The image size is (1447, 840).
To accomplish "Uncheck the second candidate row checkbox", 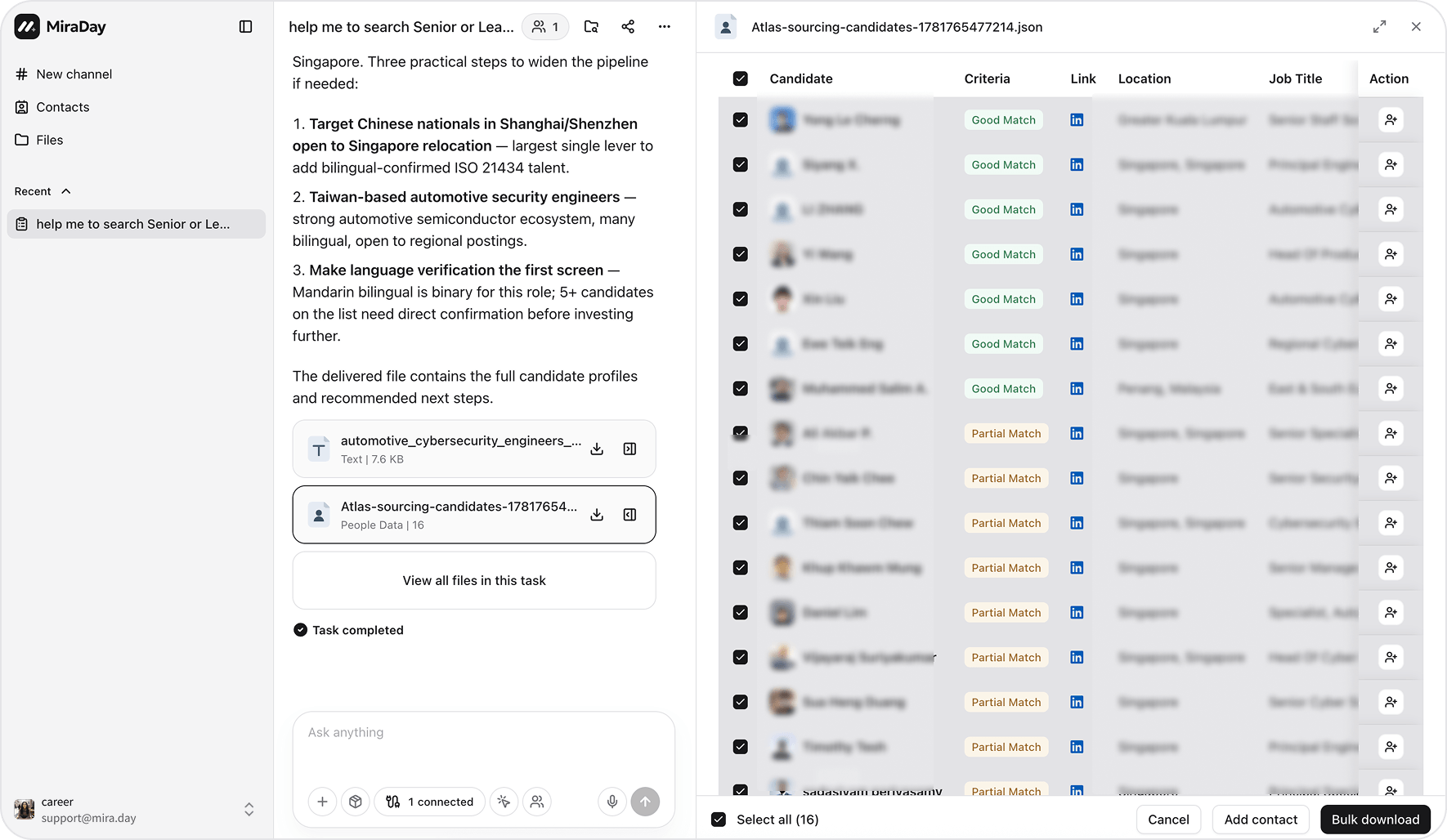I will pyautogui.click(x=741, y=165).
